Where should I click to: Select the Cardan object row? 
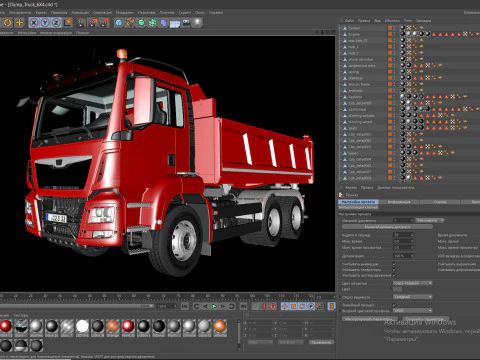[354, 28]
